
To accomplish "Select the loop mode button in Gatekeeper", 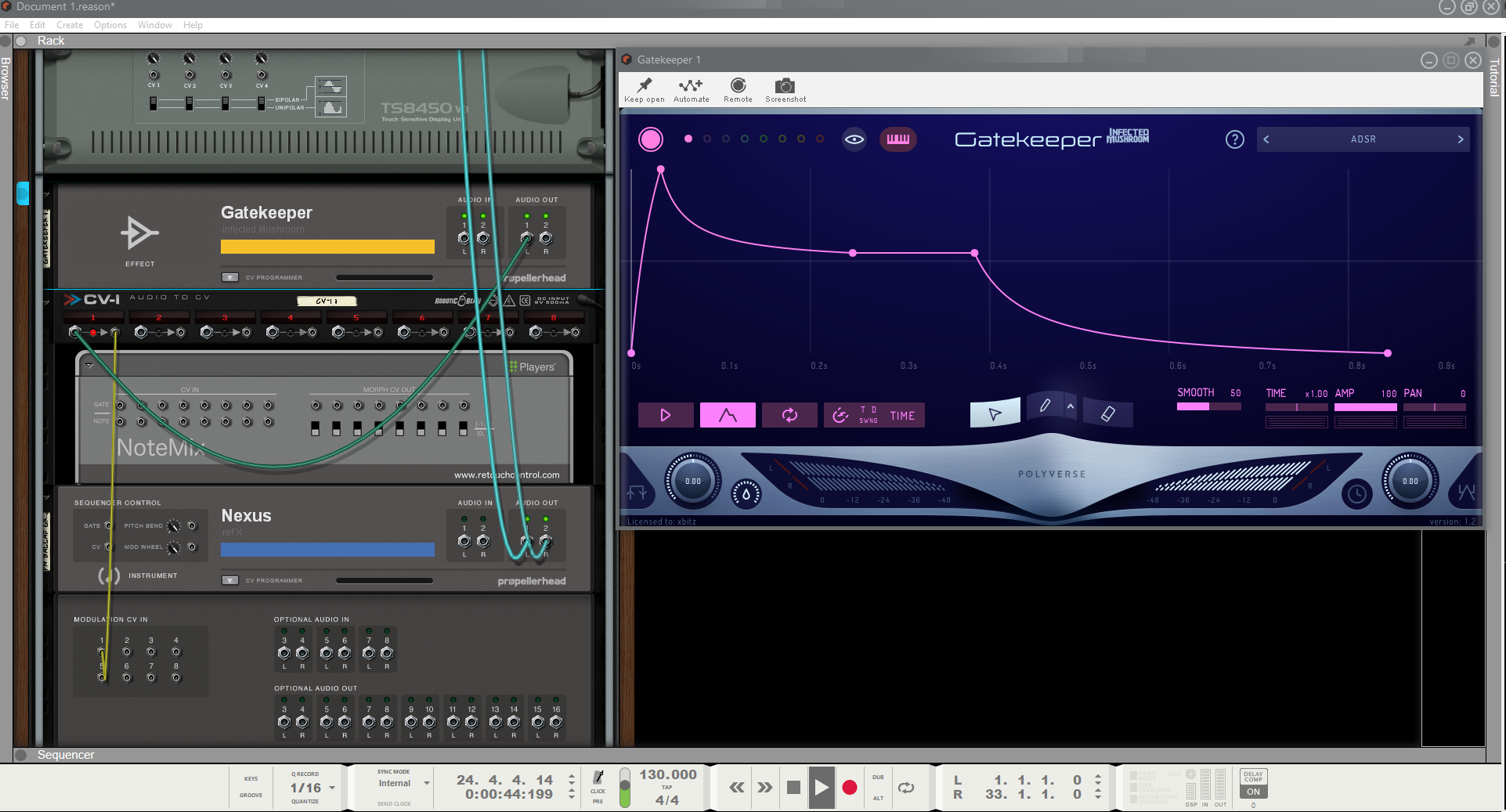I will (789, 415).
